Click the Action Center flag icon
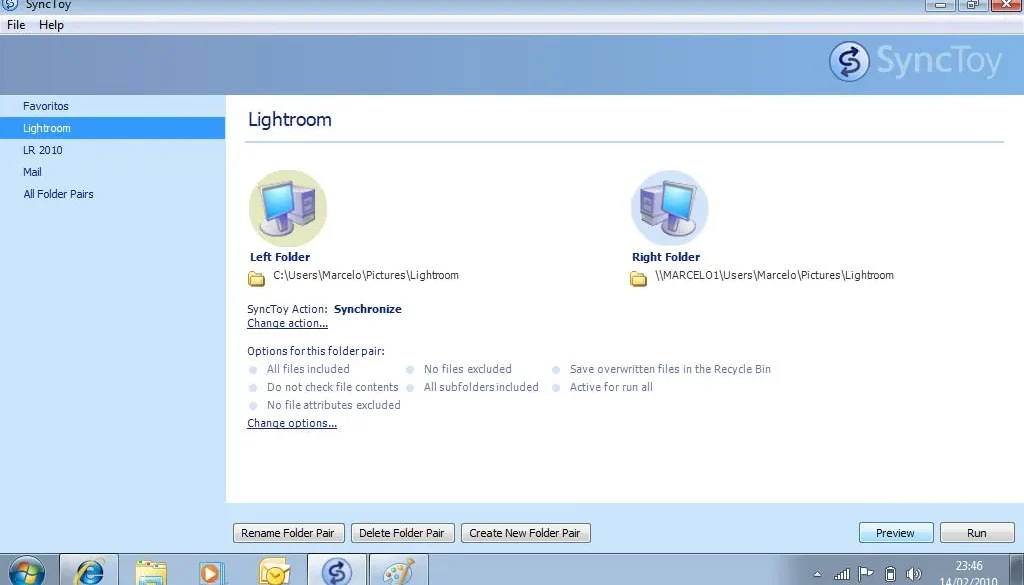Viewport: 1024px width, 585px height. [866, 574]
